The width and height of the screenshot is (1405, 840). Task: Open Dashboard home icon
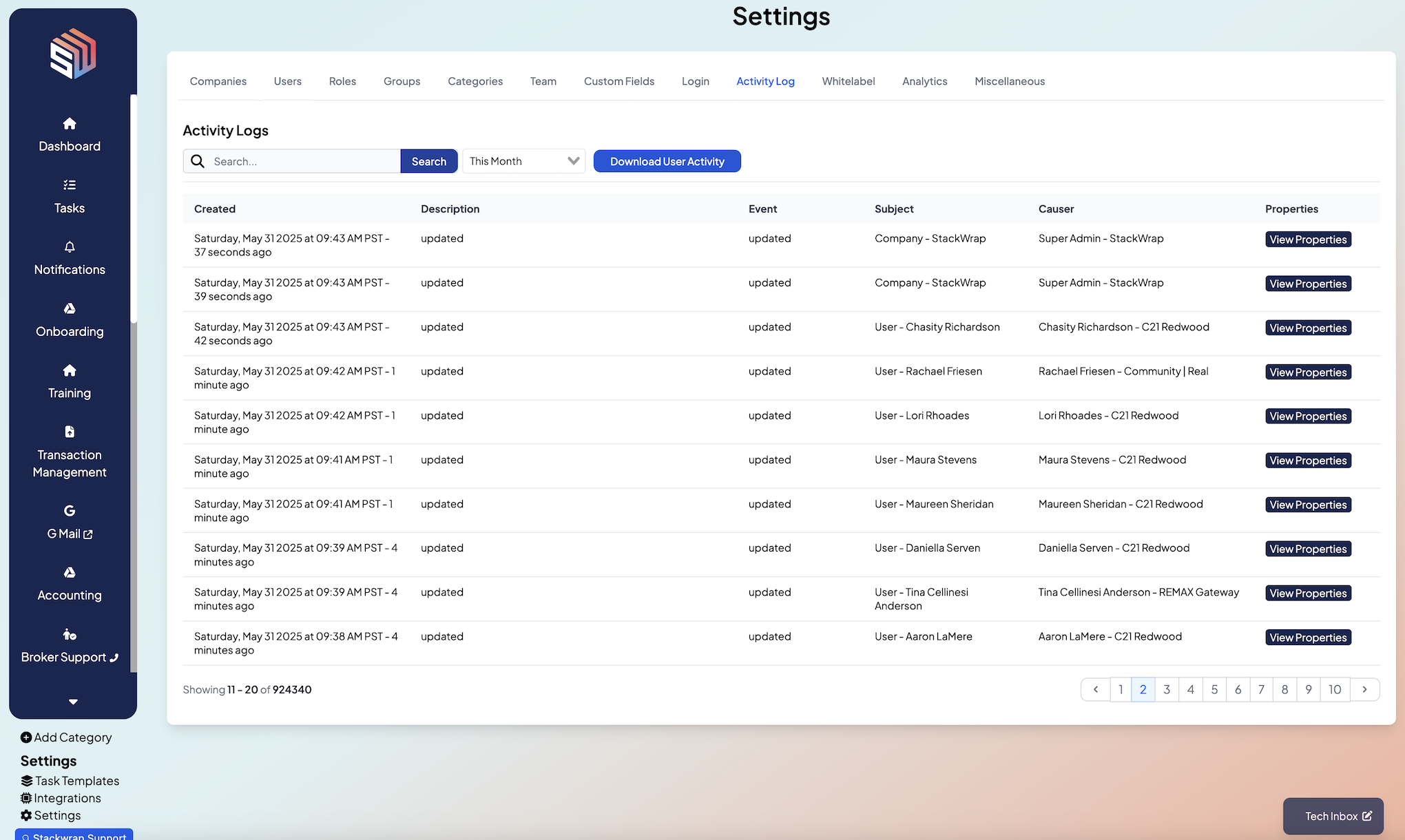pos(70,124)
